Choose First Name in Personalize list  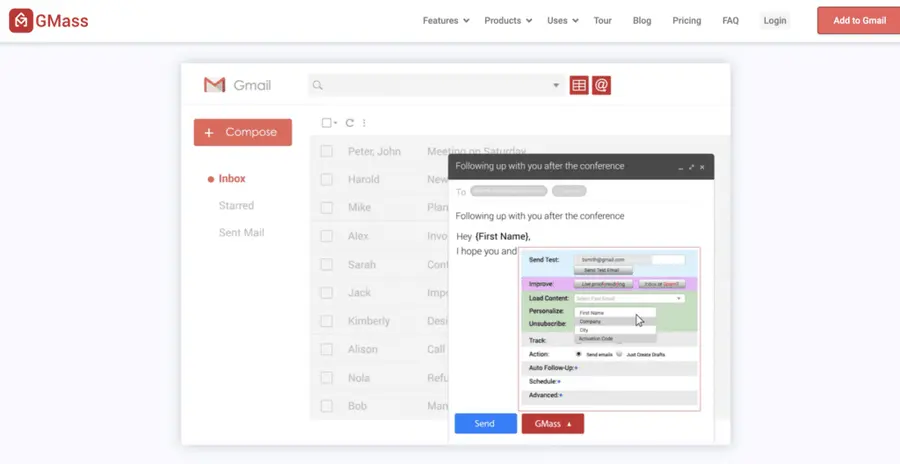[615, 313]
